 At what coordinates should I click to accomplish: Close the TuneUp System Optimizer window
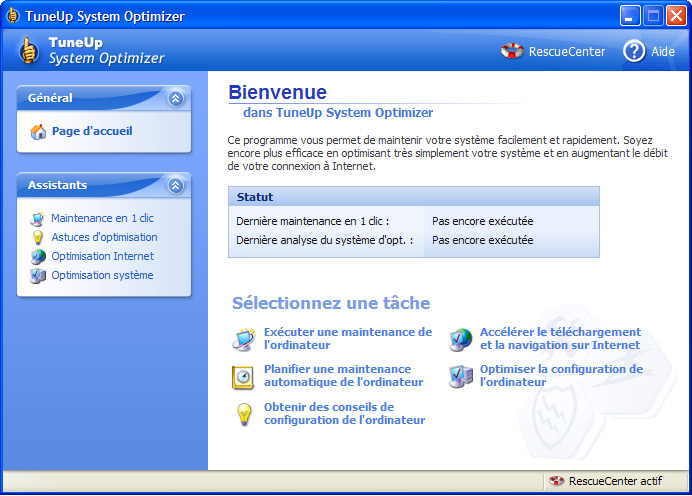(676, 16)
